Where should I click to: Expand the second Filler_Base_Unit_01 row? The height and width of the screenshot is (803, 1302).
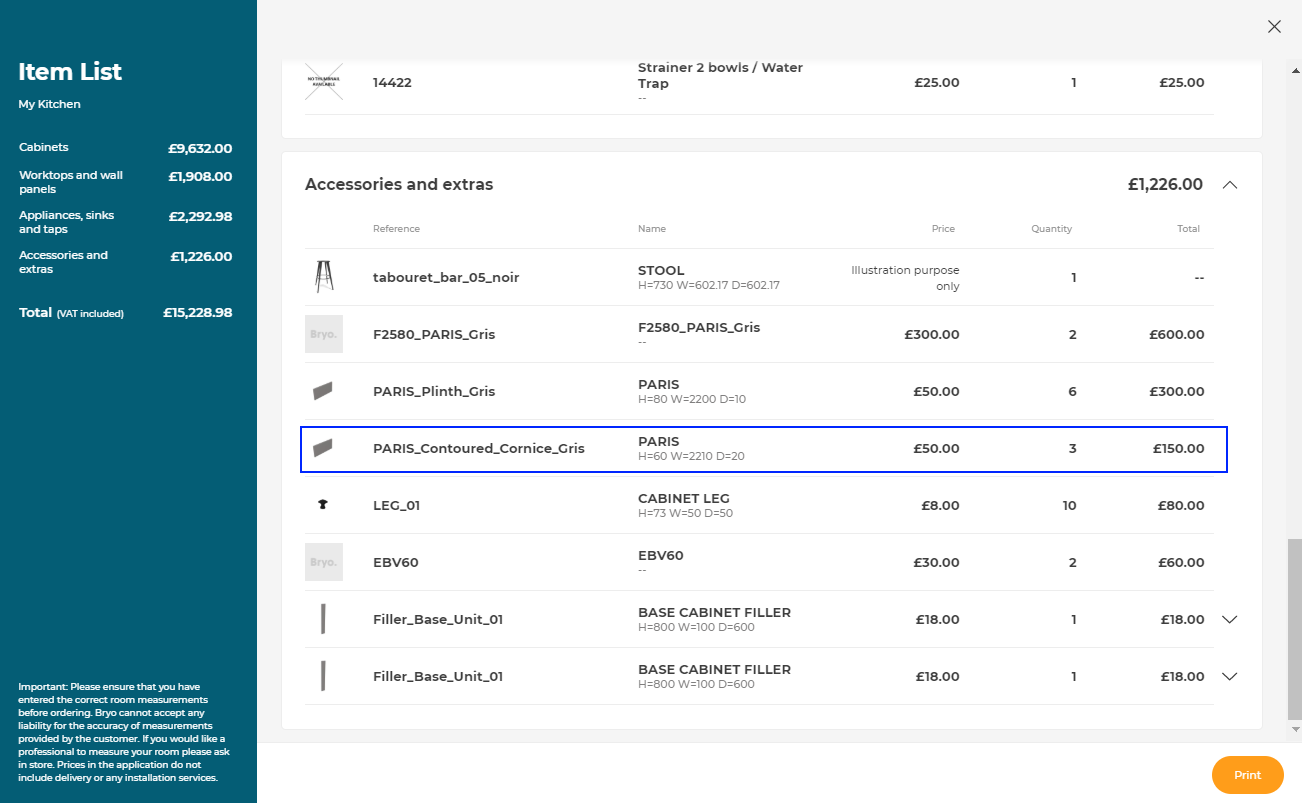tap(1230, 676)
